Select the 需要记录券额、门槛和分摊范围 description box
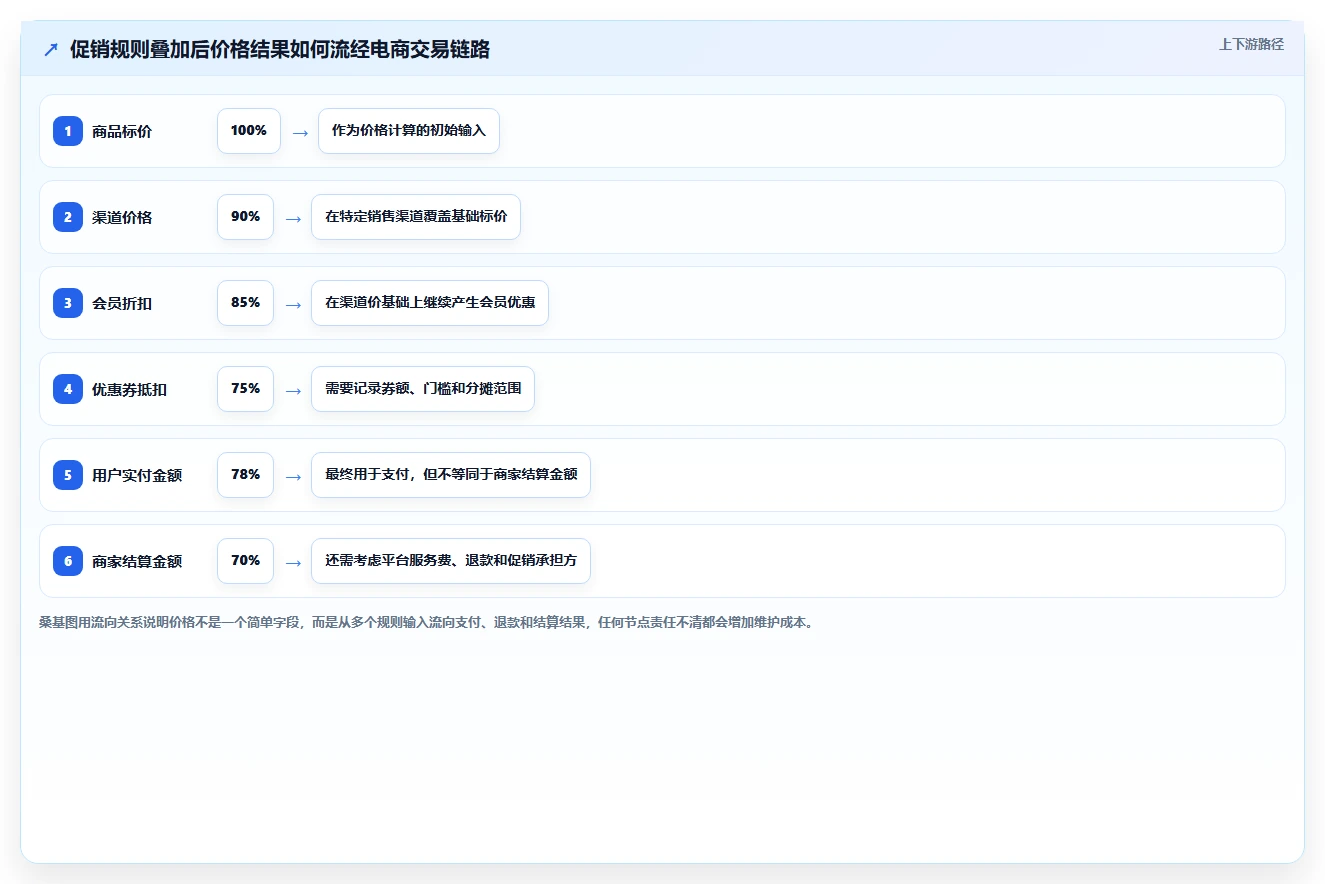The height and width of the screenshot is (884, 1325). pos(423,389)
